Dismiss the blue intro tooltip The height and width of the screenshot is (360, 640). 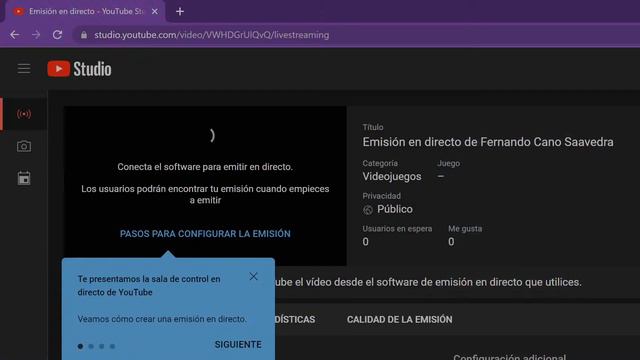pos(253,277)
